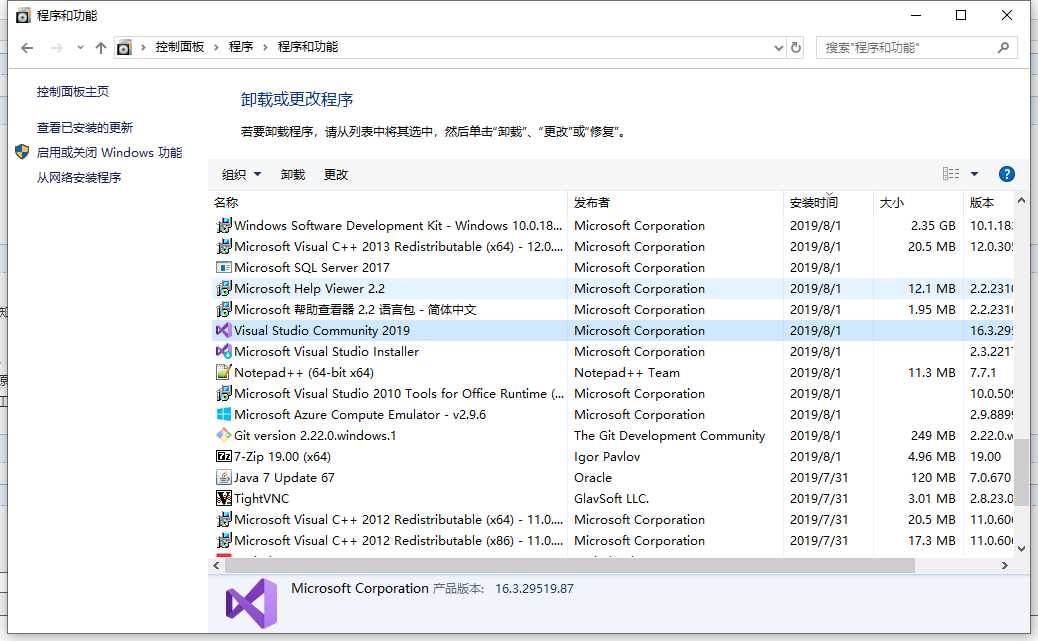Click the 7-Zip 19.00 icon
The image size is (1038, 641).
[x=224, y=456]
